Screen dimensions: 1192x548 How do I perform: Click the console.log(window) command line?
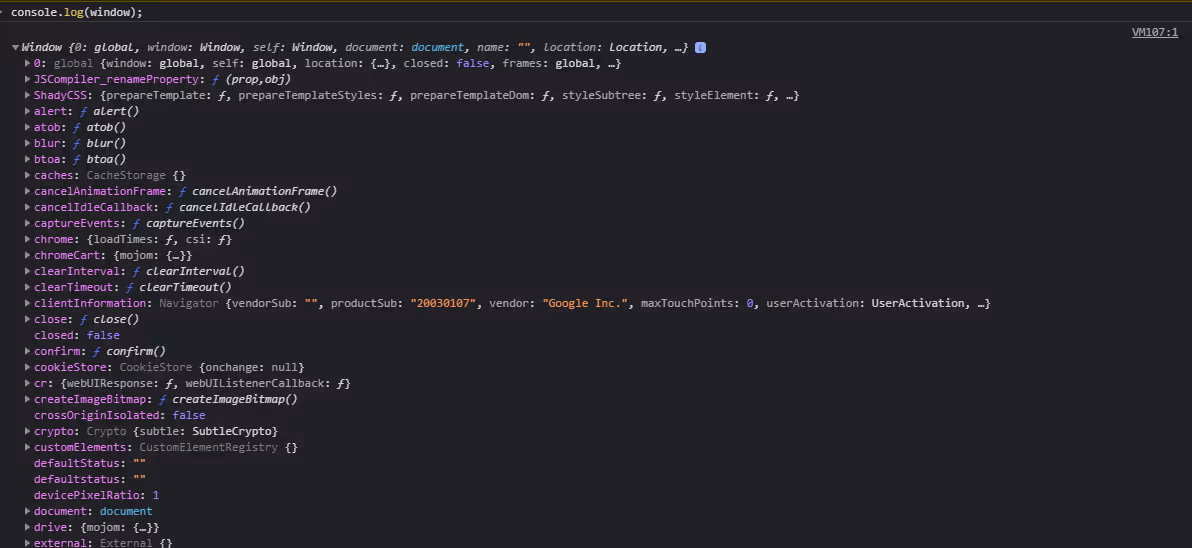tap(76, 12)
